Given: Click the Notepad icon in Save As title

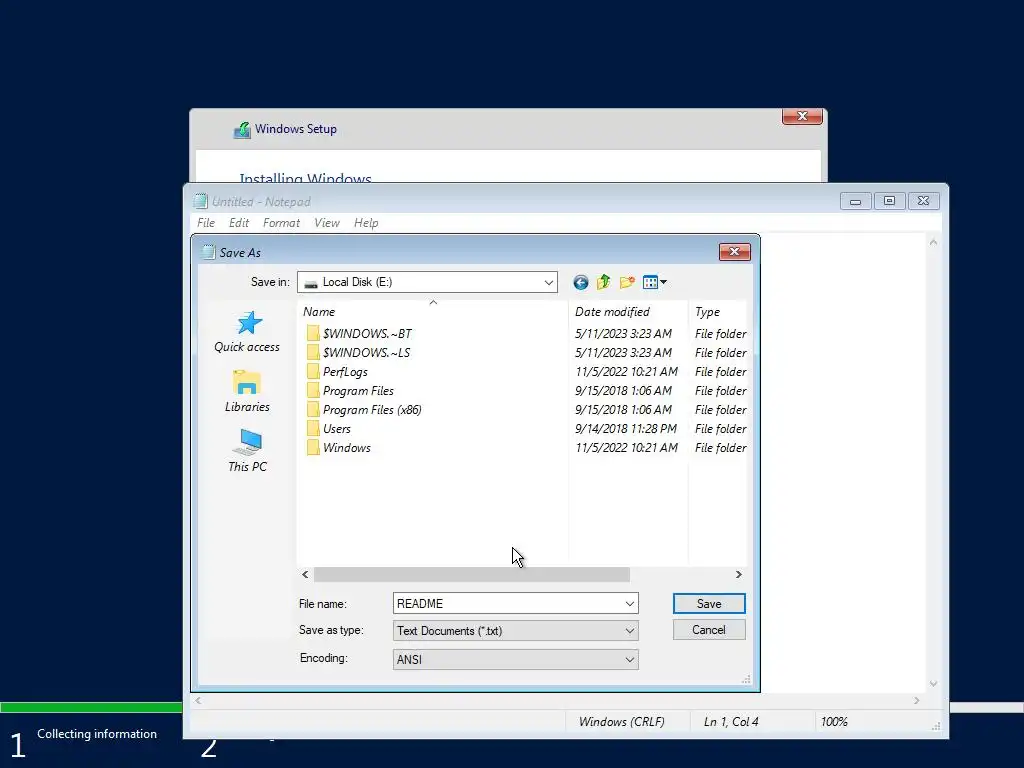Looking at the screenshot, I should coord(208,252).
